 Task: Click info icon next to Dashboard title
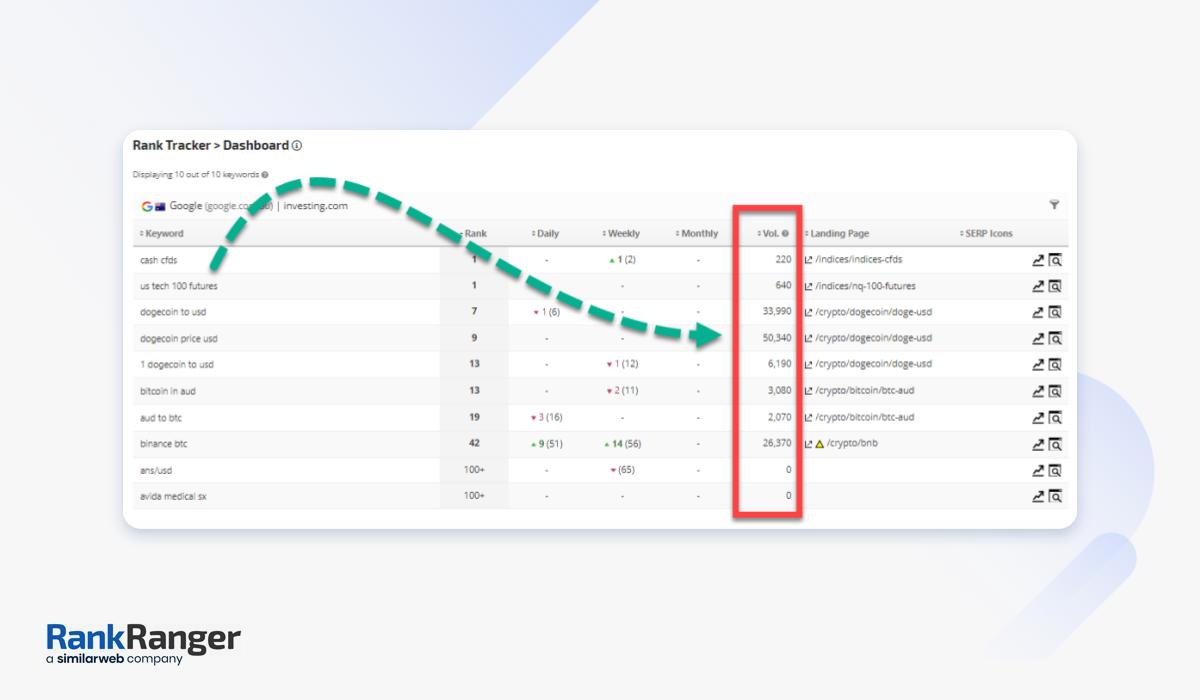[297, 146]
